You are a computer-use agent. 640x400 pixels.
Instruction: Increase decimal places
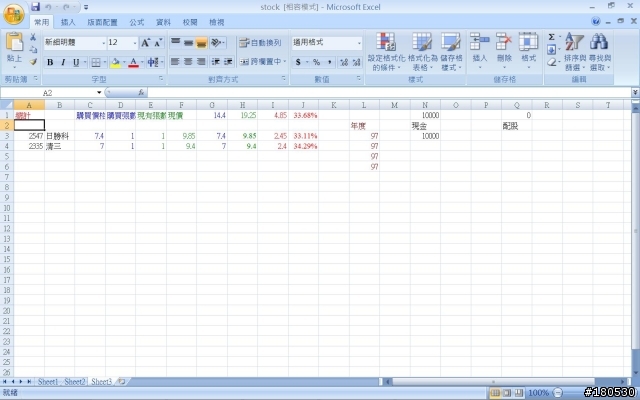click(x=344, y=62)
